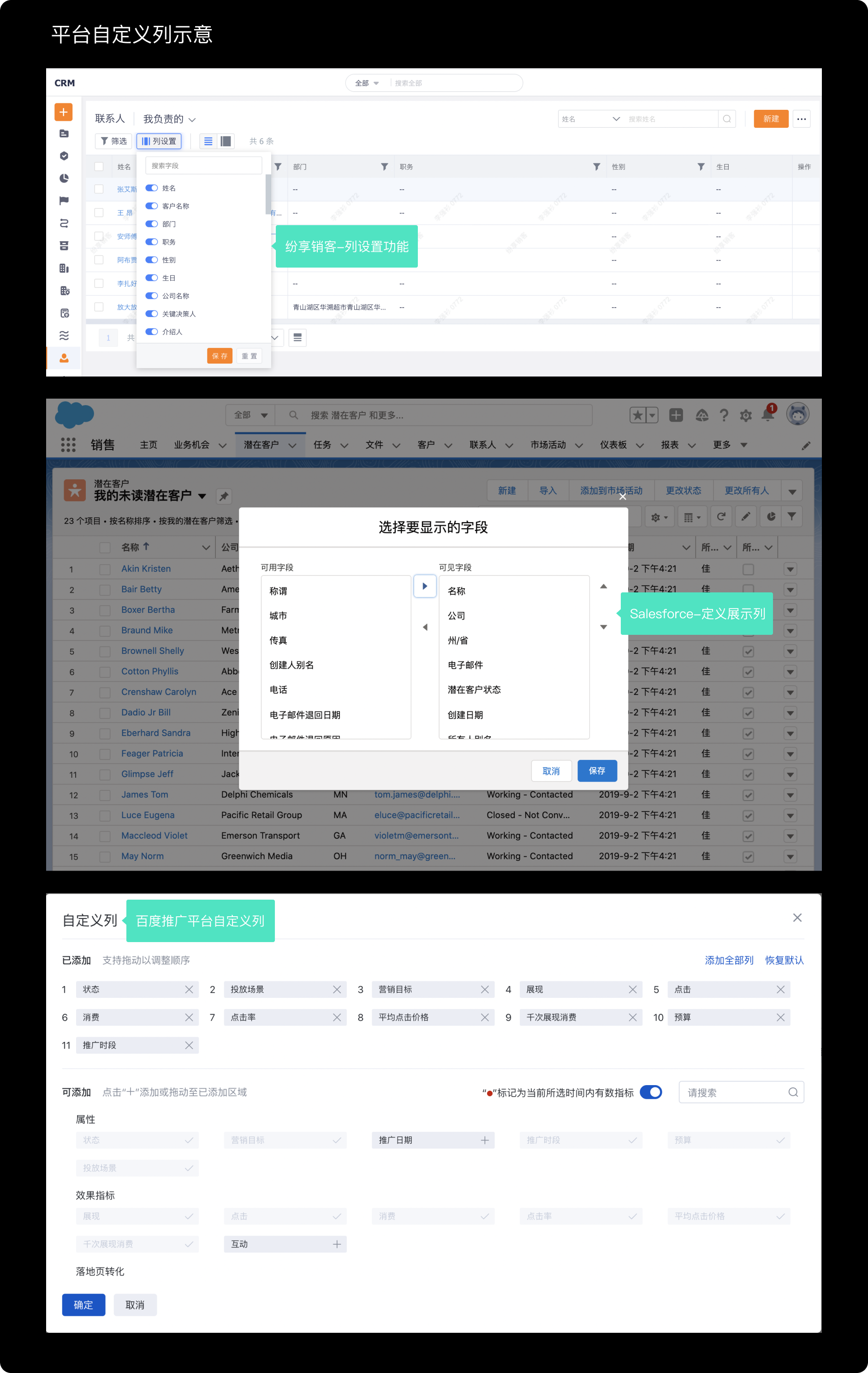Viewport: 868px width, 1373px height.
Task: Click the 添加全部列 link
Action: (x=729, y=960)
